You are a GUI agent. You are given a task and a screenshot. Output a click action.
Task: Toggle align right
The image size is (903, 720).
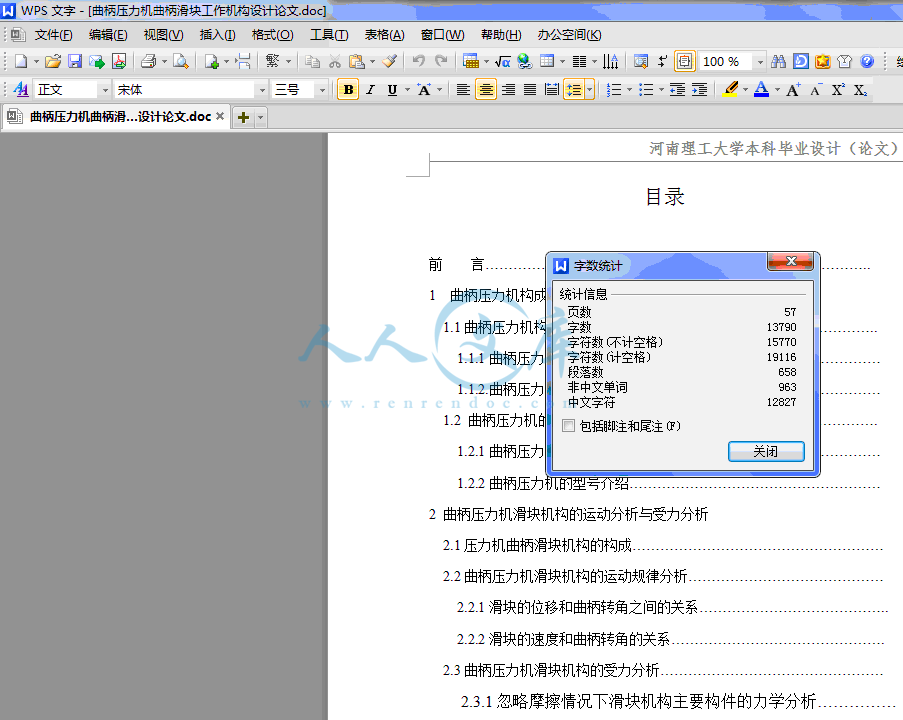[508, 90]
